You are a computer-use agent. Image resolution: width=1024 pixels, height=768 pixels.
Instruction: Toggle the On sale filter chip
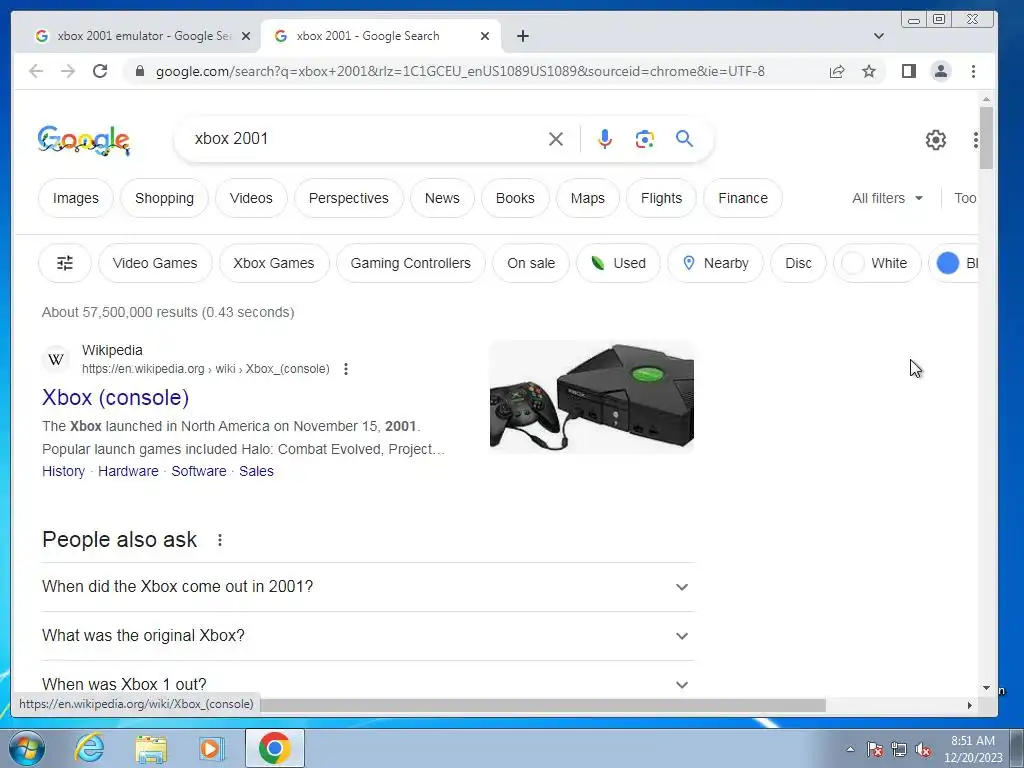pos(531,263)
